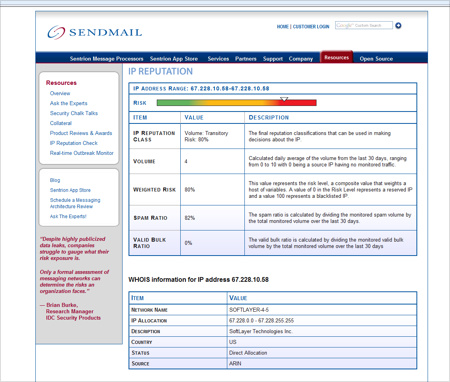Click the Weighted Risk value '80%'
Screen dimensions: 450x382
pos(190,190)
